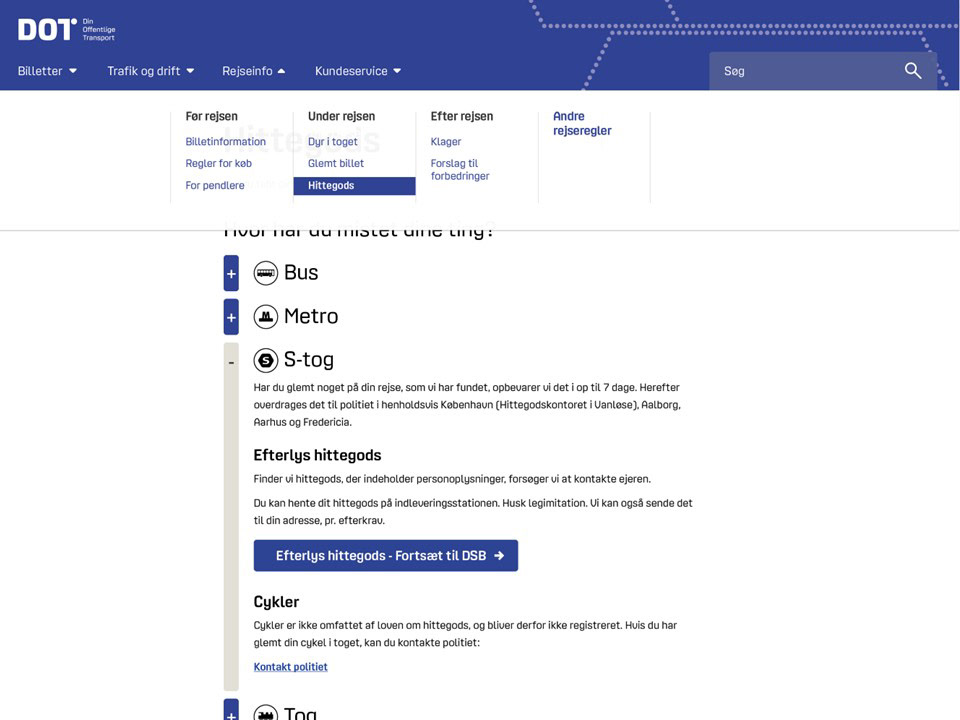Open the Kundeservice dropdown menu

pyautogui.click(x=358, y=71)
